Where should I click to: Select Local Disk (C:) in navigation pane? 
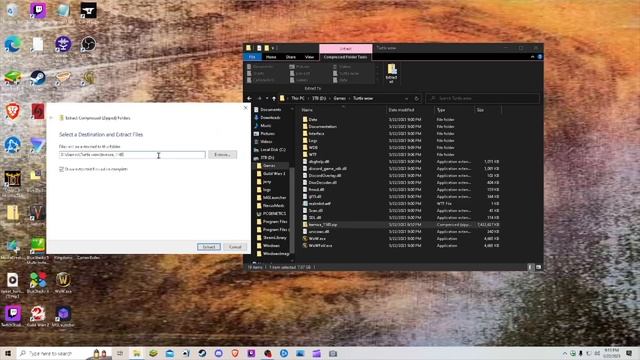[x=273, y=150]
